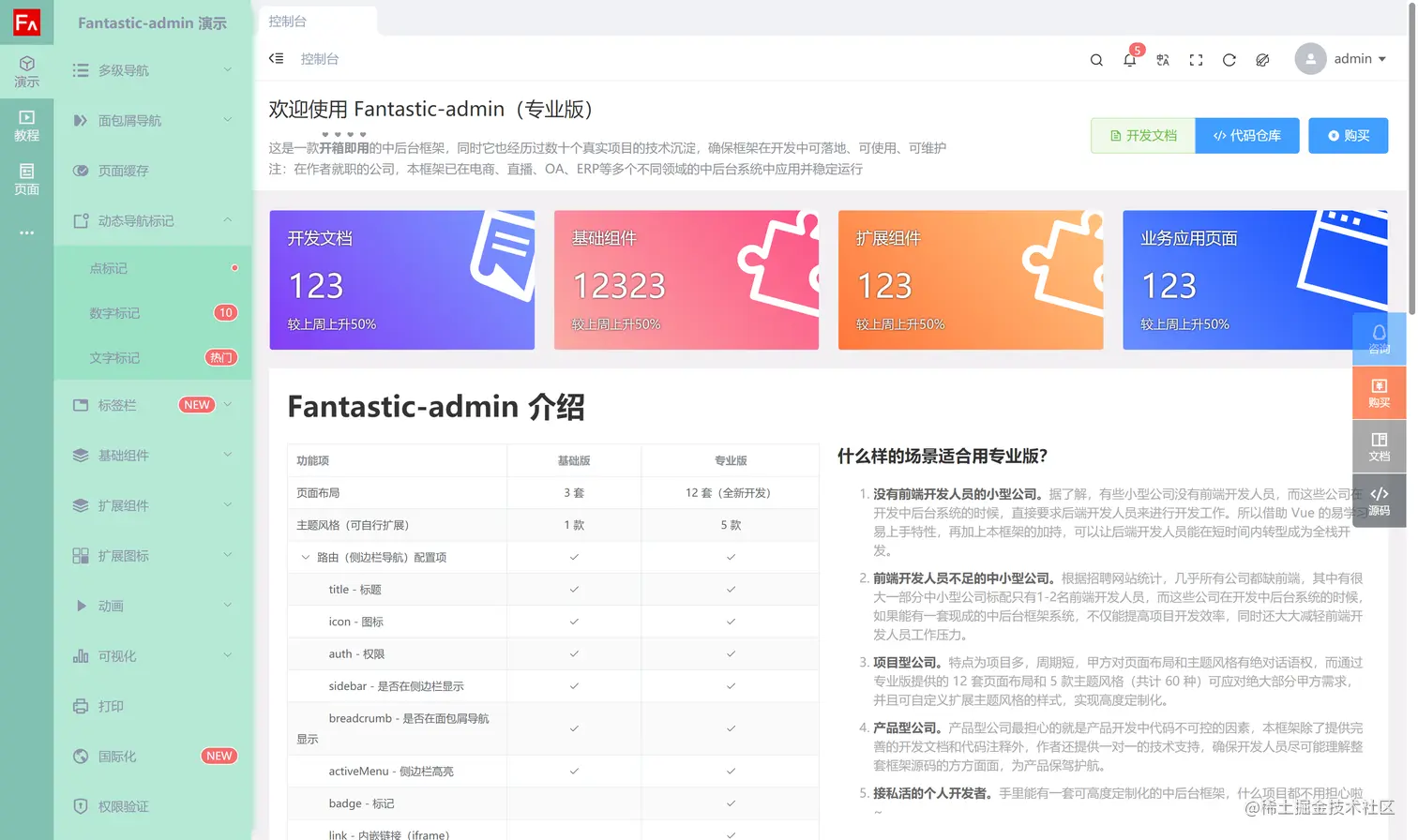Click the 页面布局 table row
The width and height of the screenshot is (1418, 840).
(553, 493)
